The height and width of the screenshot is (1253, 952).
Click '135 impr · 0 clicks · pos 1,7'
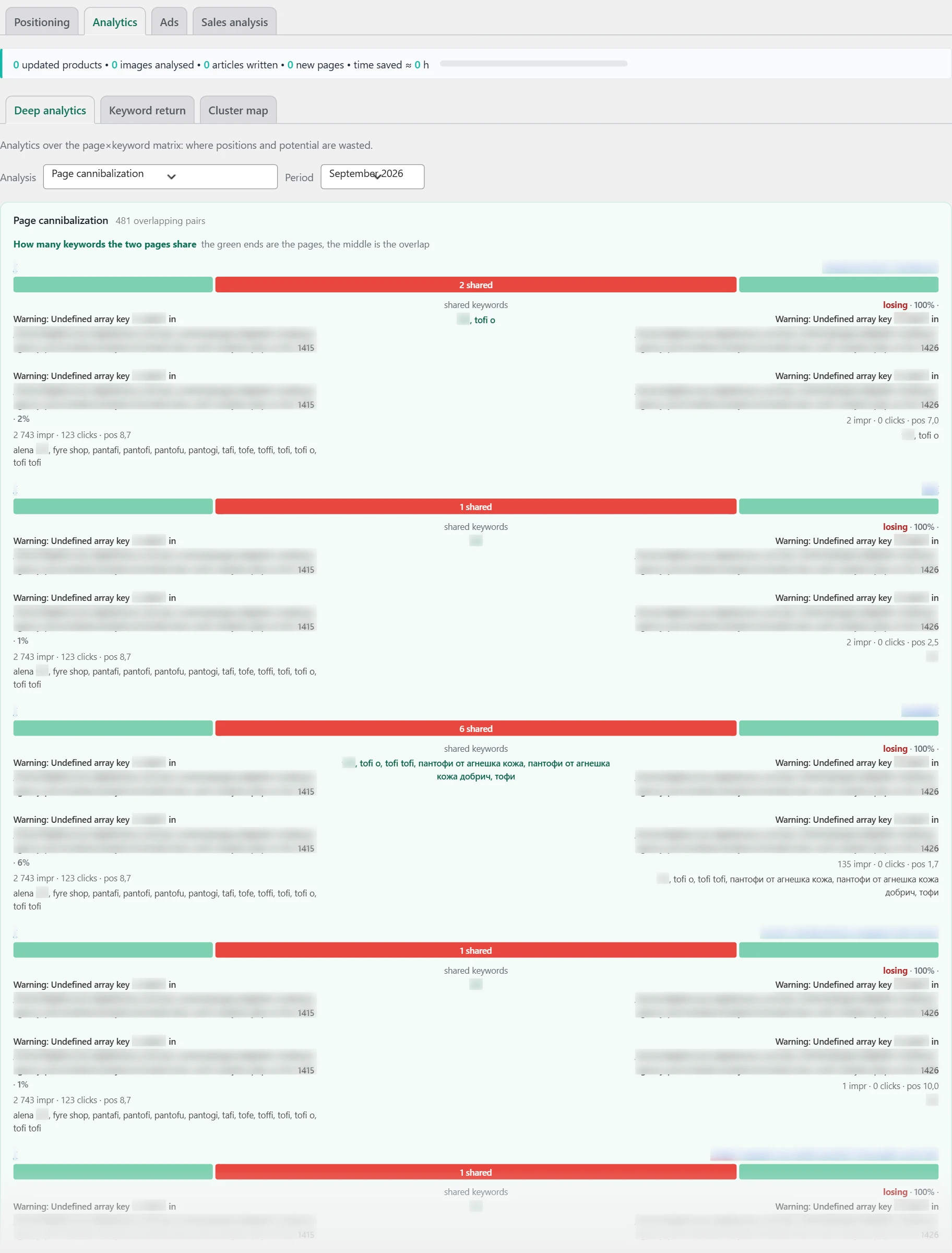[x=887, y=864]
